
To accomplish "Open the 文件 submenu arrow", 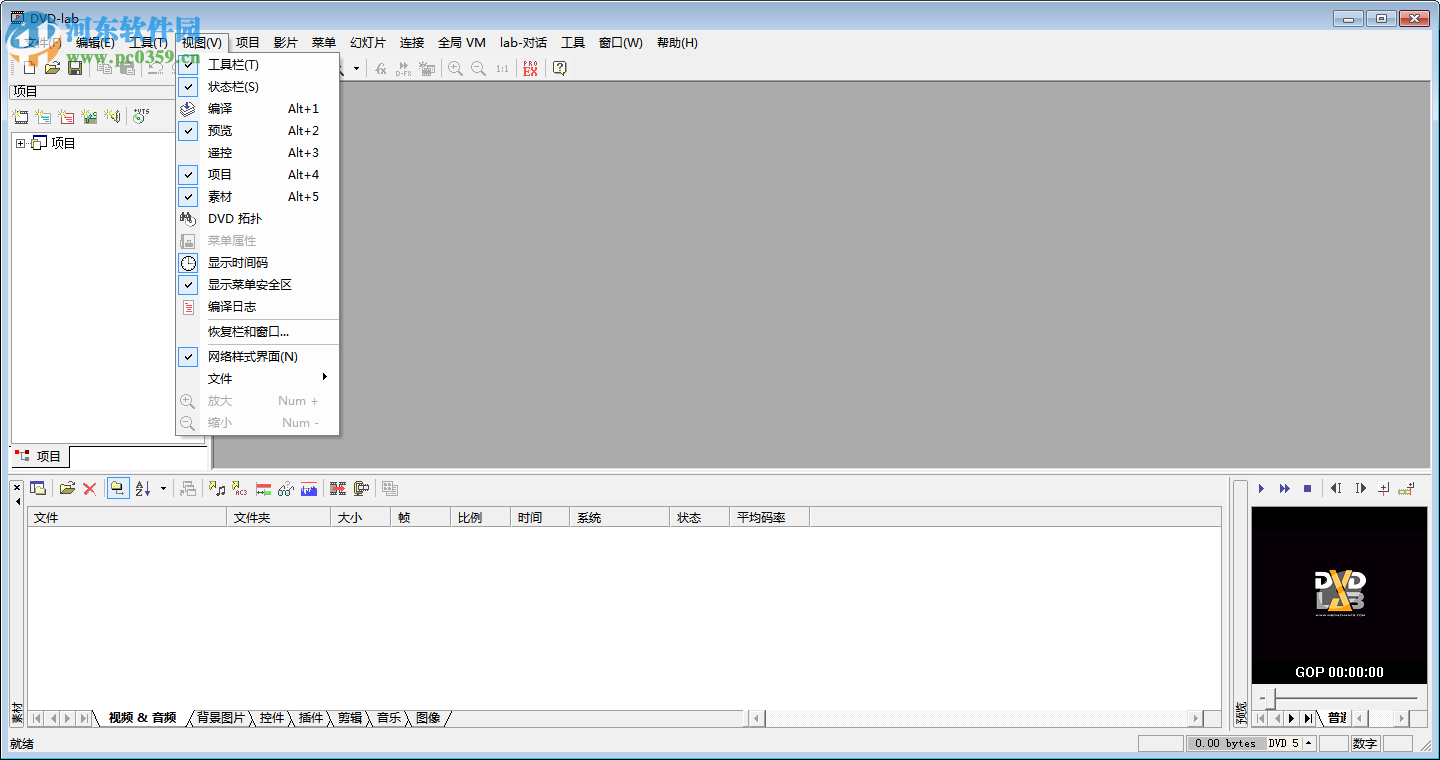I will [325, 378].
